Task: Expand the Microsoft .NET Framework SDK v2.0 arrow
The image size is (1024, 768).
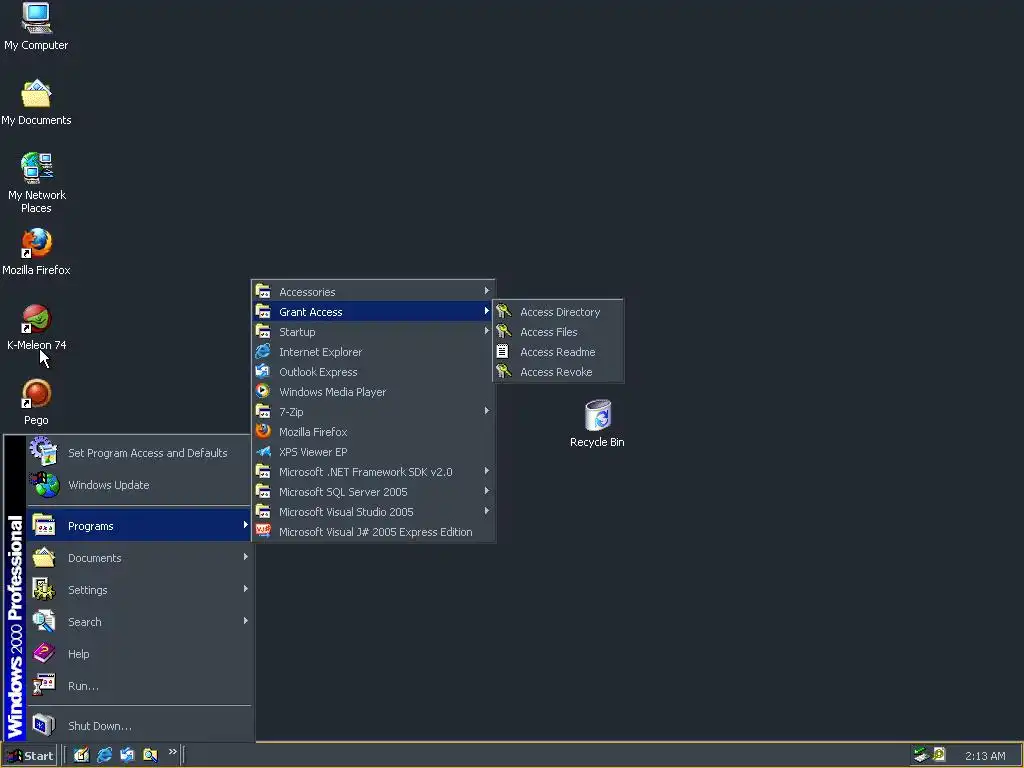Action: [x=487, y=471]
